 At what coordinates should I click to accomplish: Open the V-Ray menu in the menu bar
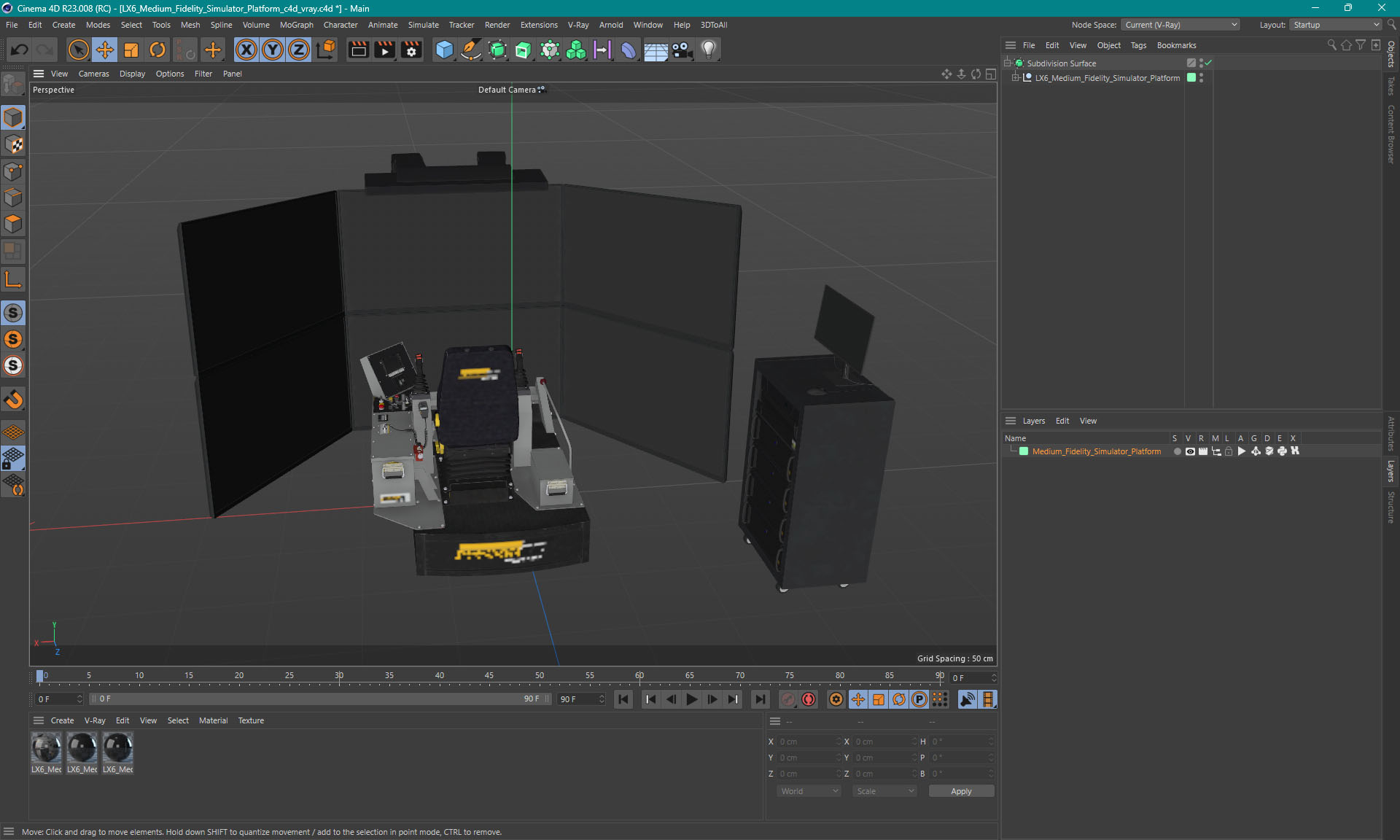point(578,25)
